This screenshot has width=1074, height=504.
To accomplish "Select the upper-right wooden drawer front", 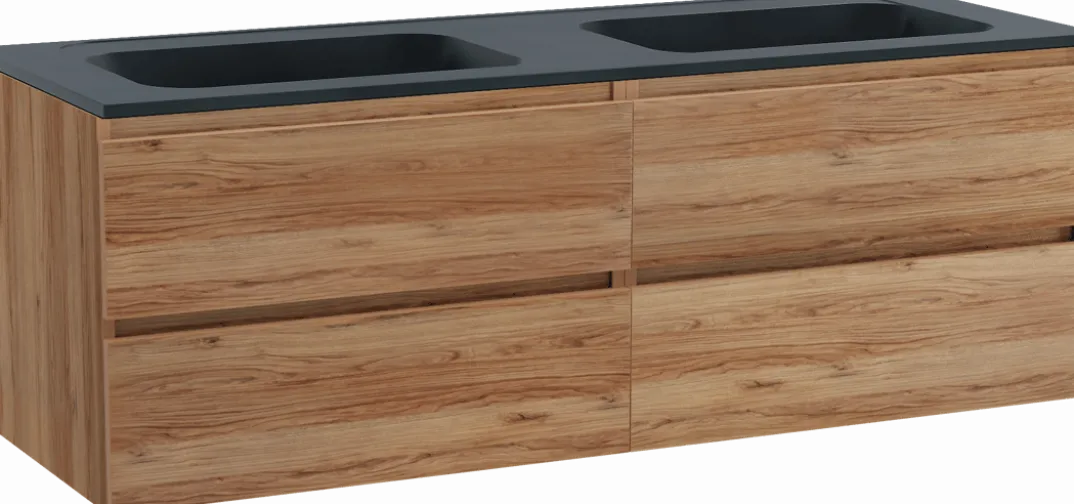I will coord(853,168).
